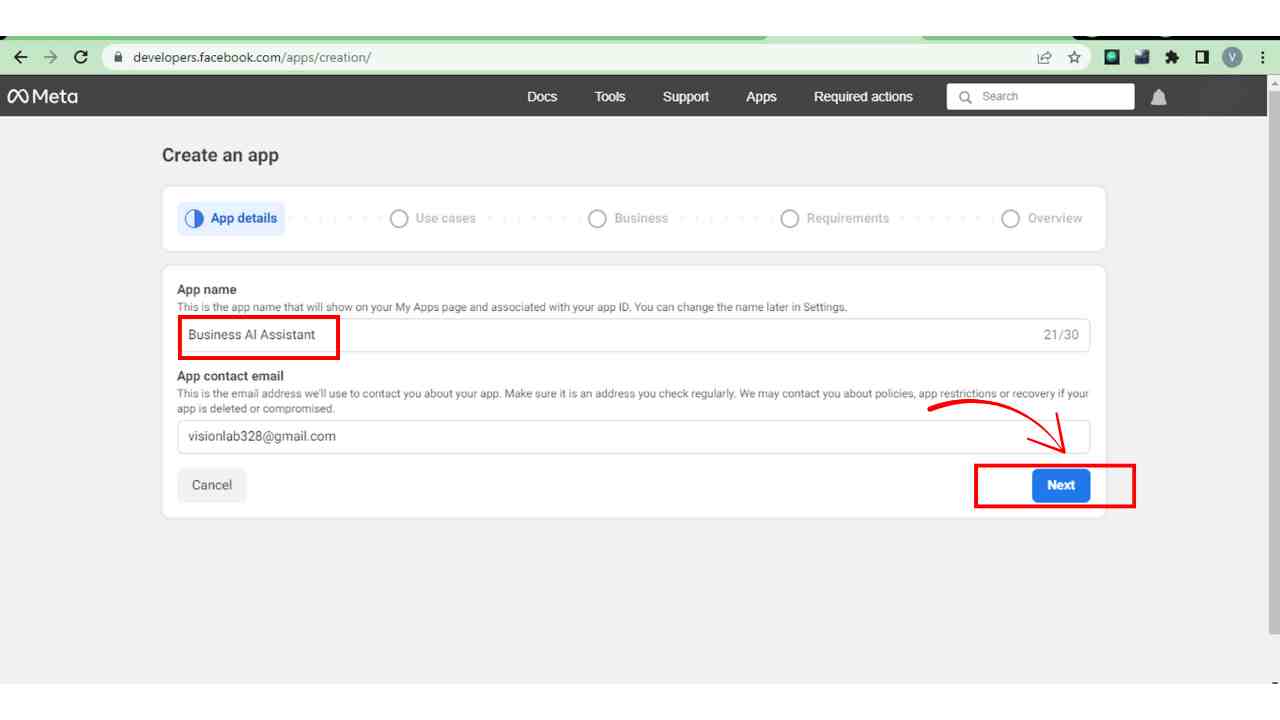Reload the page
1280x720 pixels.
pos(81,57)
